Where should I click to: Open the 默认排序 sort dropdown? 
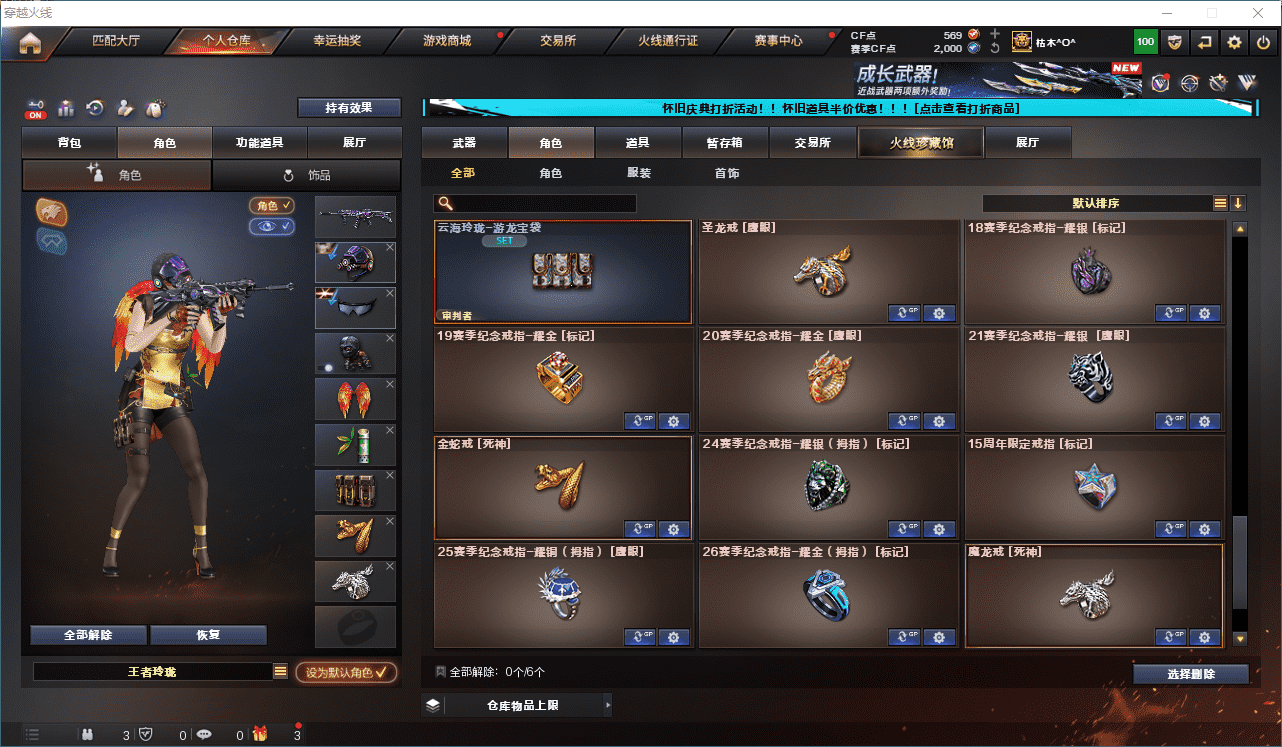coord(1096,203)
